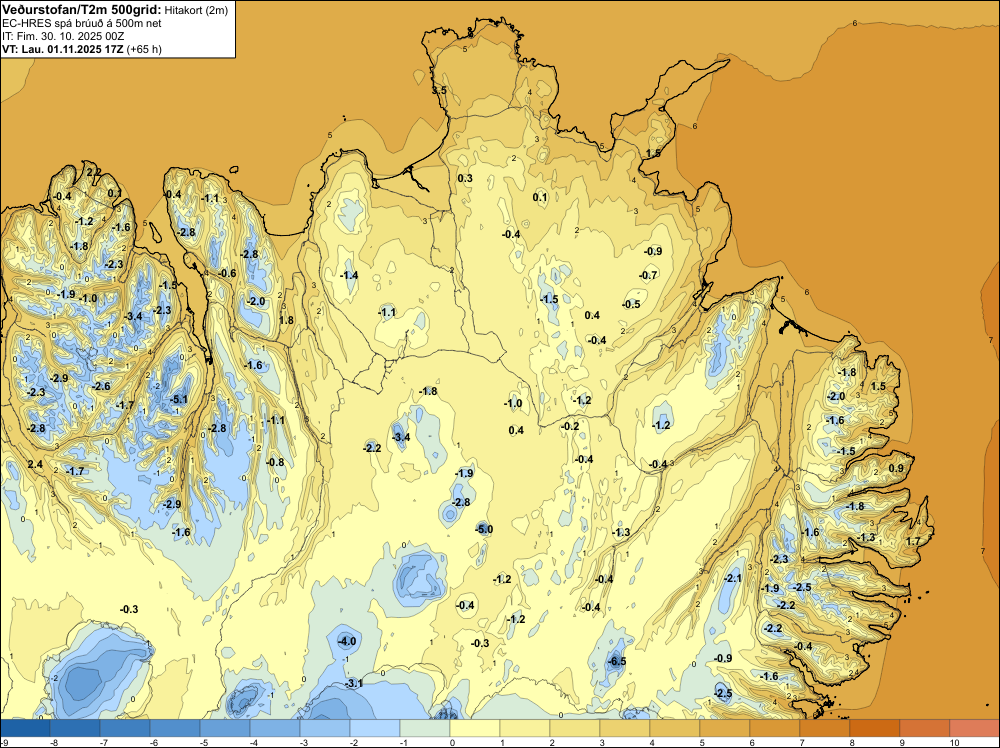The width and height of the screenshot is (1000, 748).
Task: Click the '(+65 h)' forecast offset text
Action: [x=144, y=49]
